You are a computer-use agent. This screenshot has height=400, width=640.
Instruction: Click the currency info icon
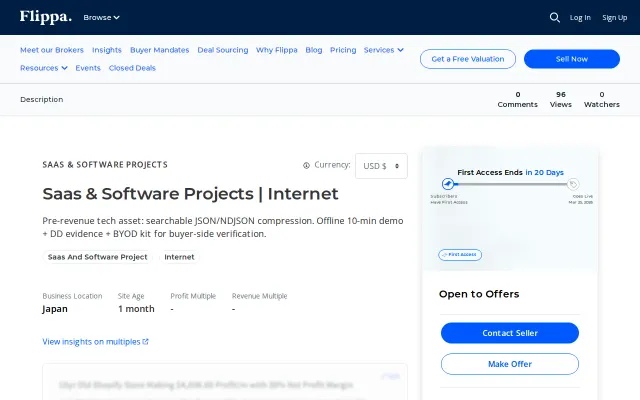pos(306,165)
